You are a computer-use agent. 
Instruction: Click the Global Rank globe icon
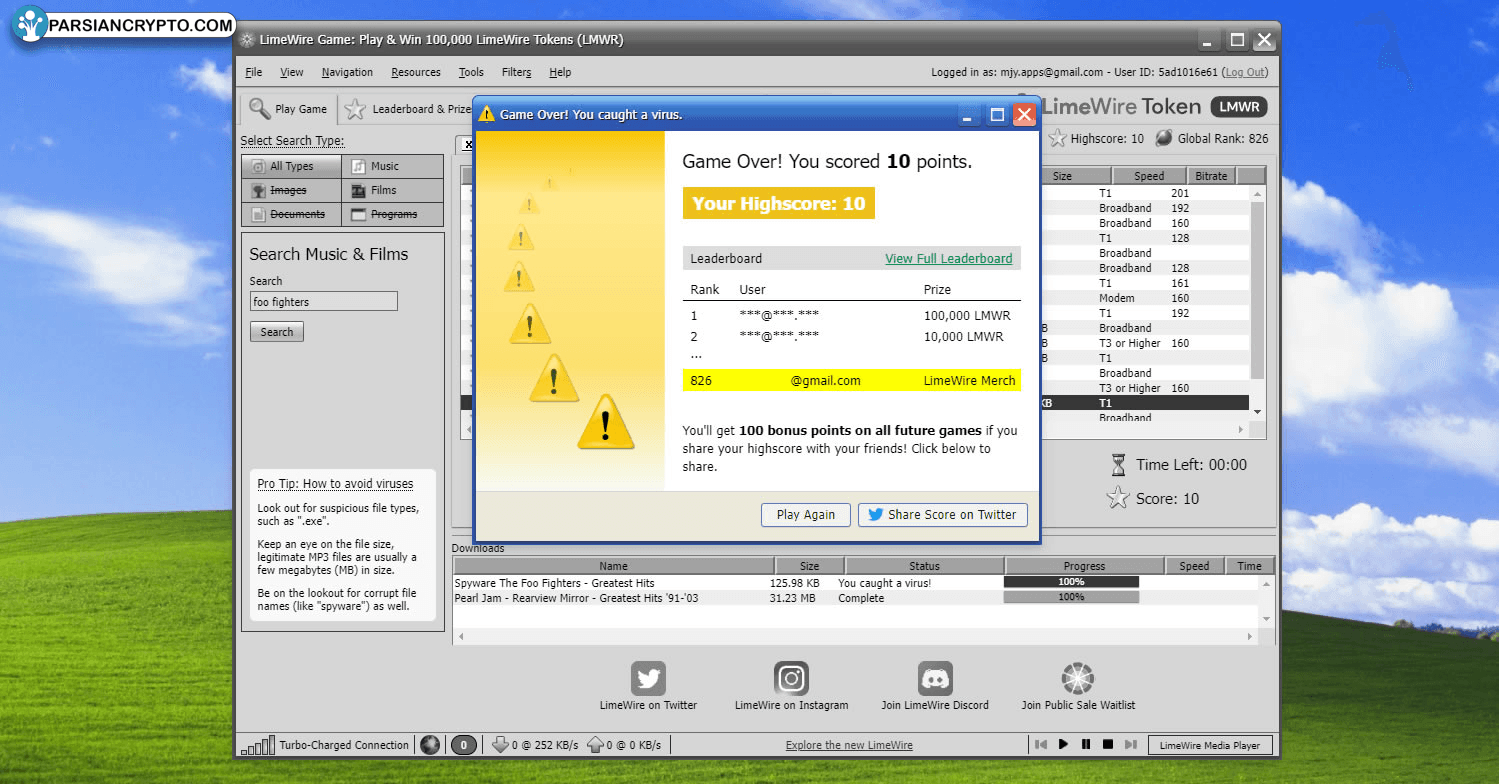click(1164, 139)
